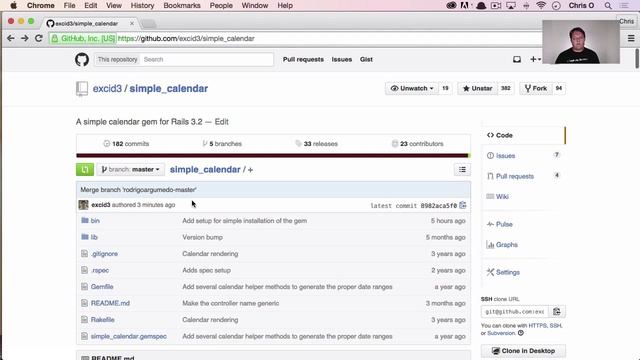640x360 pixels.
Task: Click the green compare branches button
Action: pyautogui.click(x=85, y=169)
